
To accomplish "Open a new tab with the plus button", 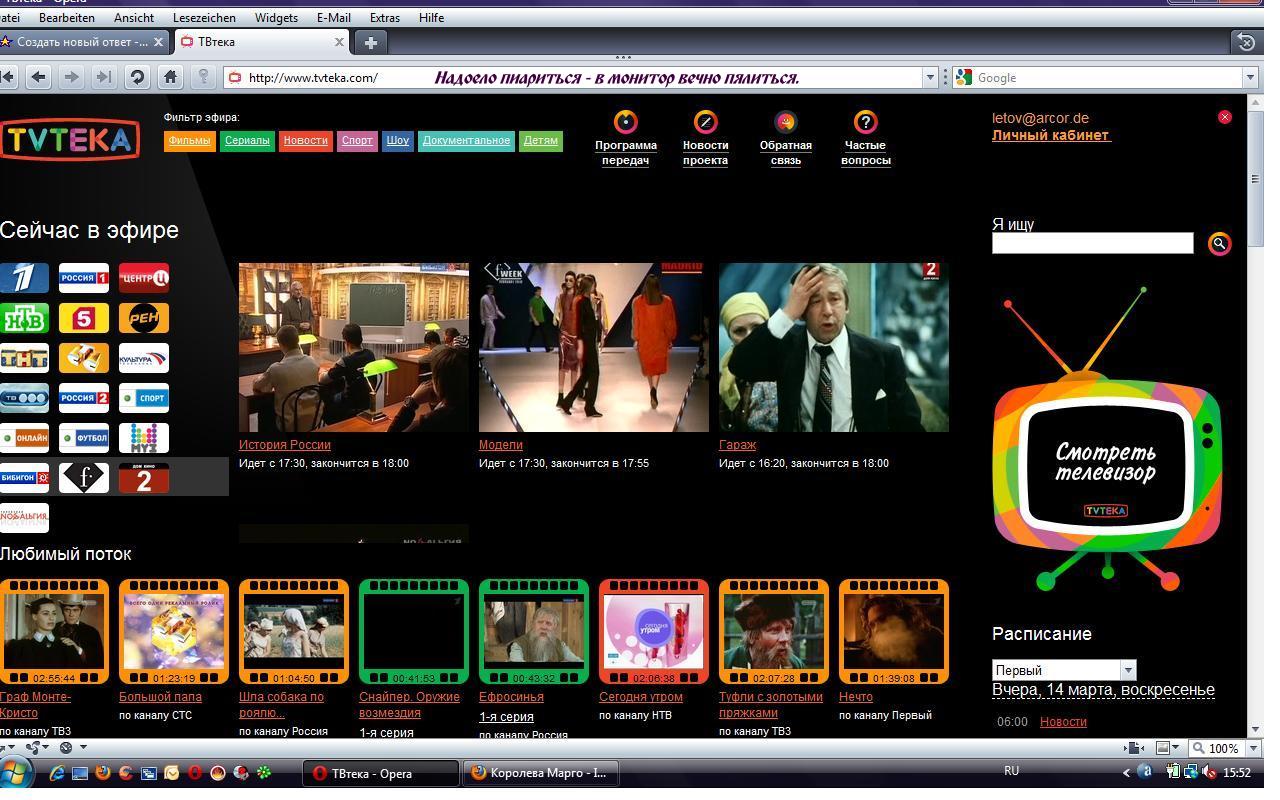I will click(370, 42).
